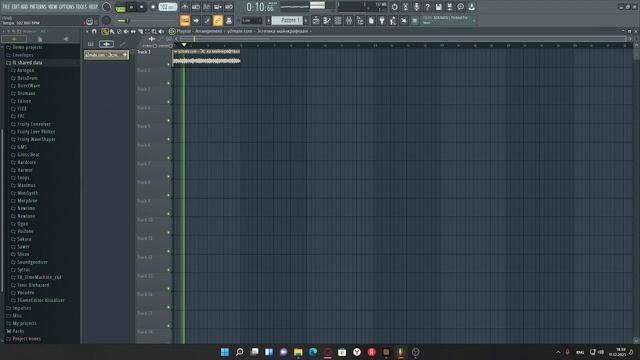
Task: Toggle Track 8 mute LED
Action: (169, 195)
